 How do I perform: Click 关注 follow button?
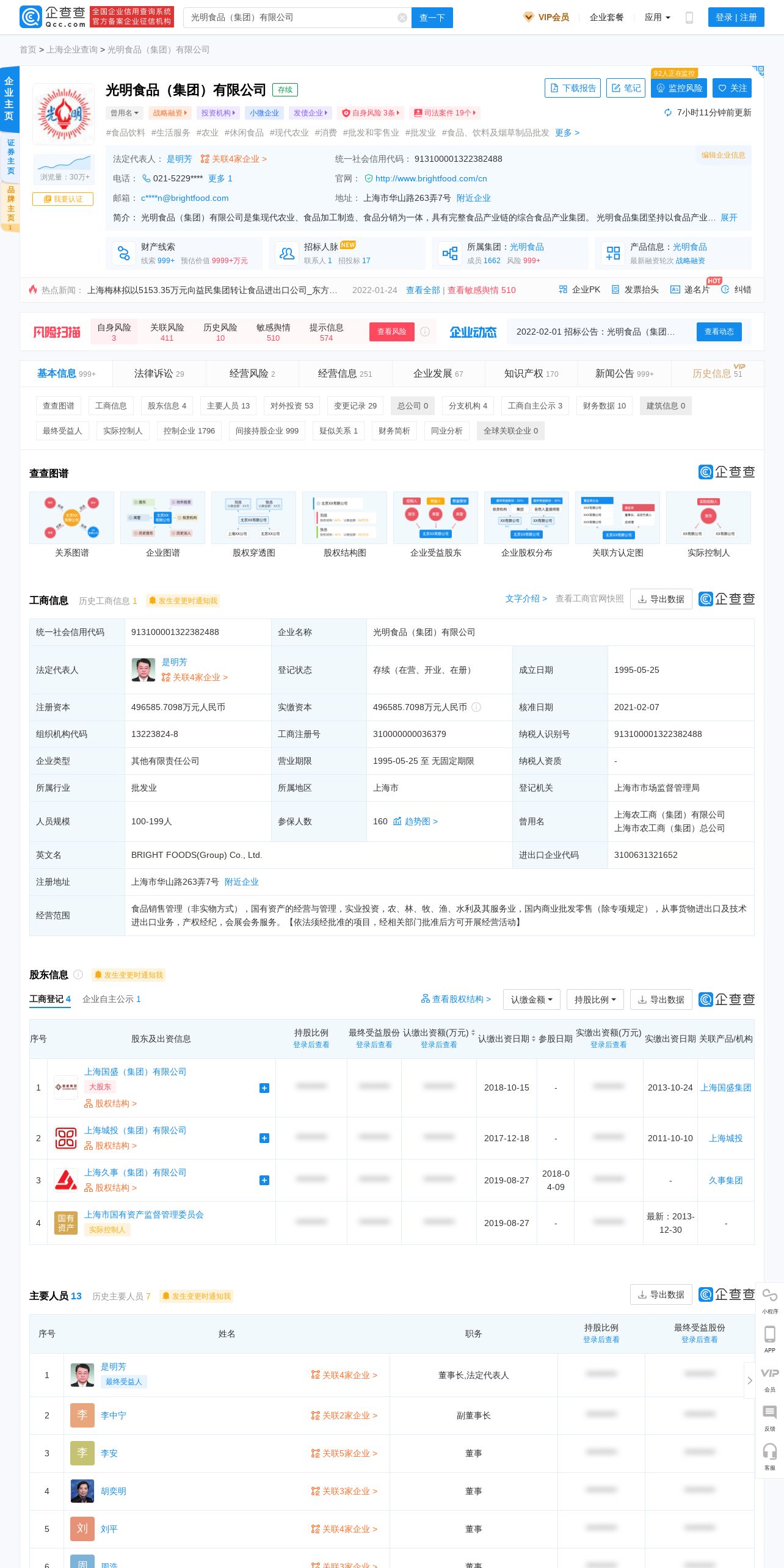pos(733,88)
